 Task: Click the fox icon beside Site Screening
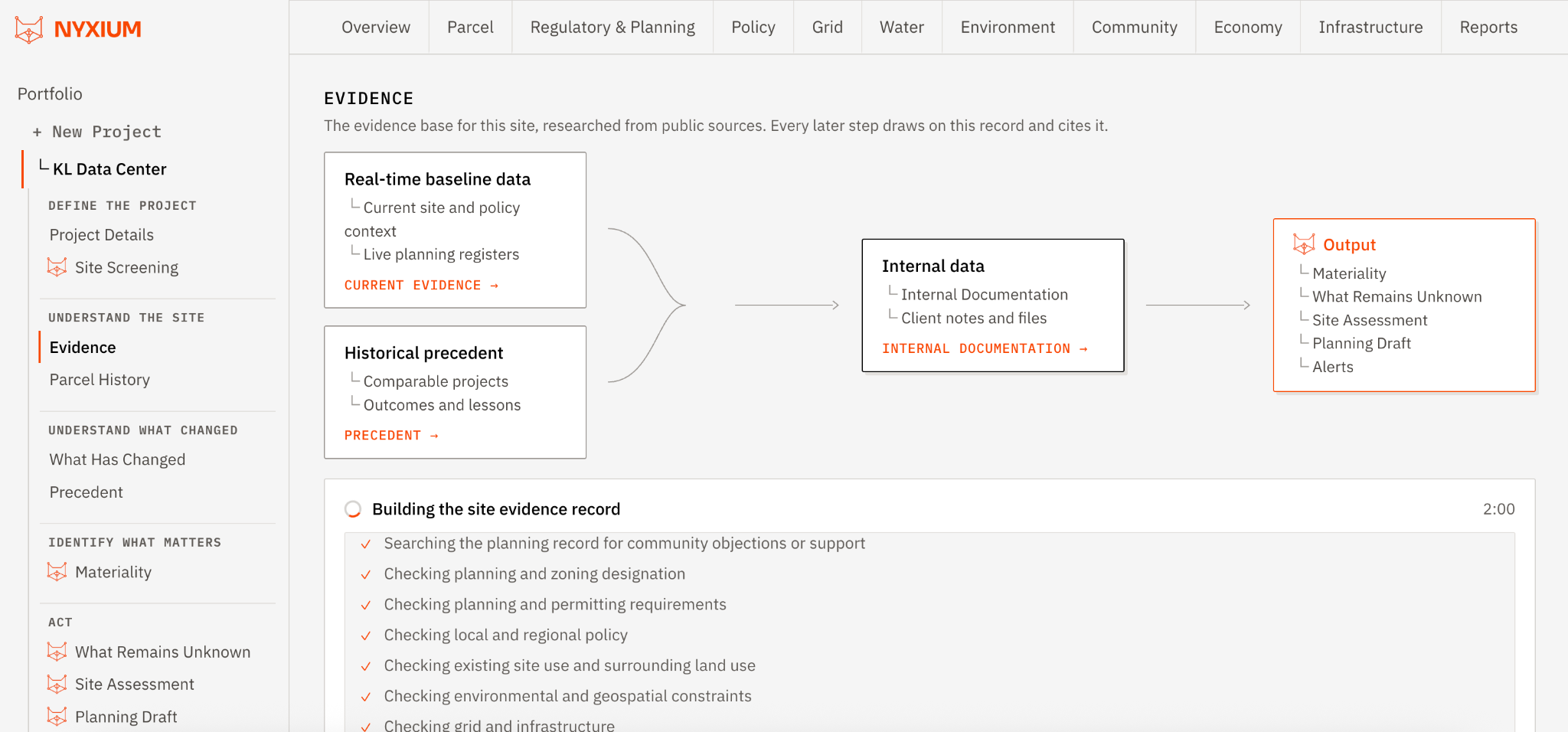click(x=57, y=267)
